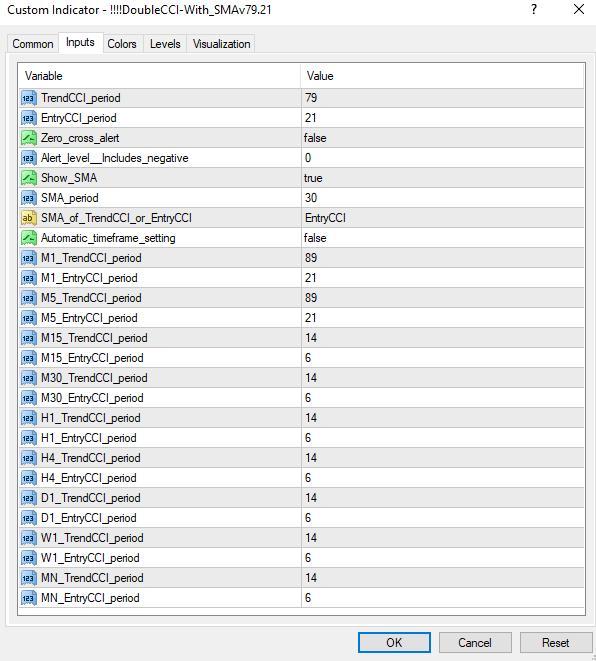Viewport: 596px width, 661px height.
Task: Close the Custom Indicator dialog
Action: [x=579, y=10]
